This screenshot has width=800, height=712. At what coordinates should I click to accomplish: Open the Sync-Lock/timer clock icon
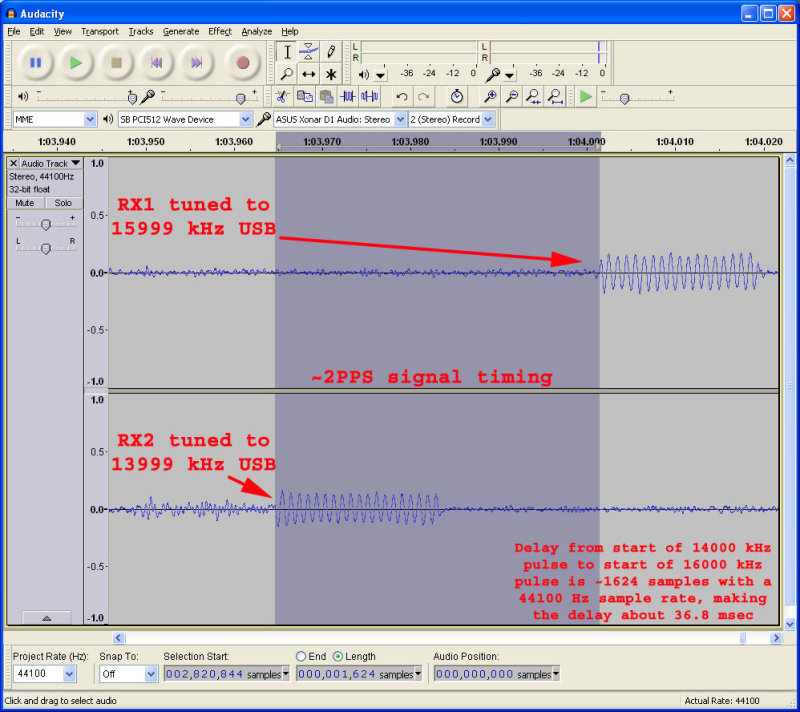tap(457, 96)
